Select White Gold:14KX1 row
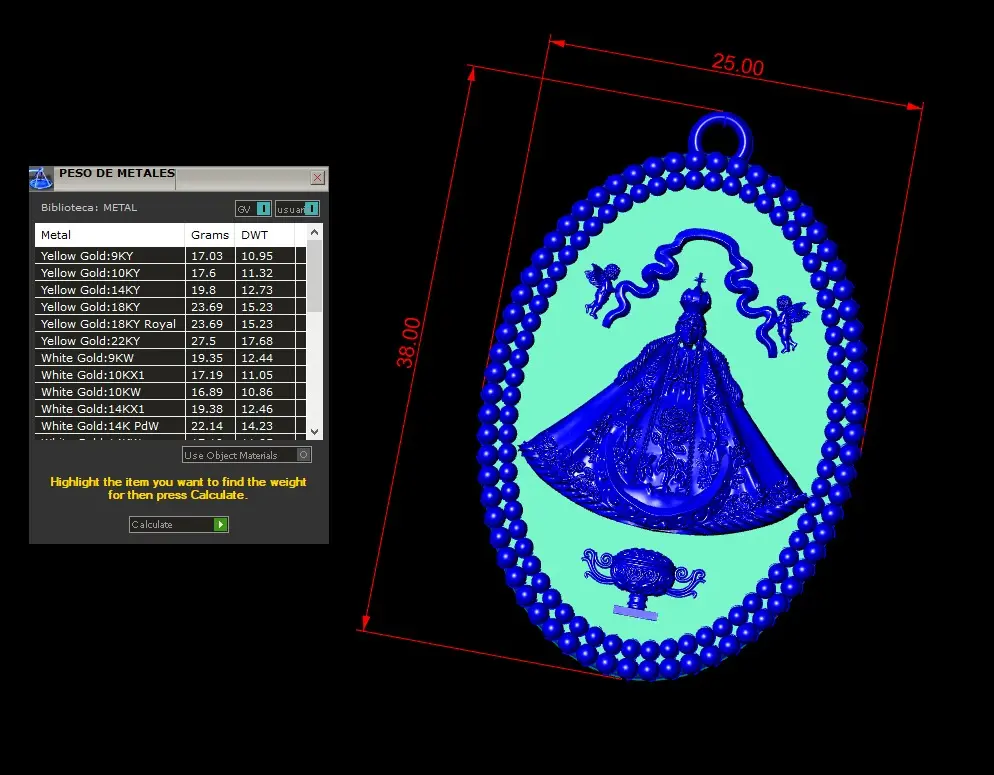This screenshot has width=994, height=775. point(171,409)
